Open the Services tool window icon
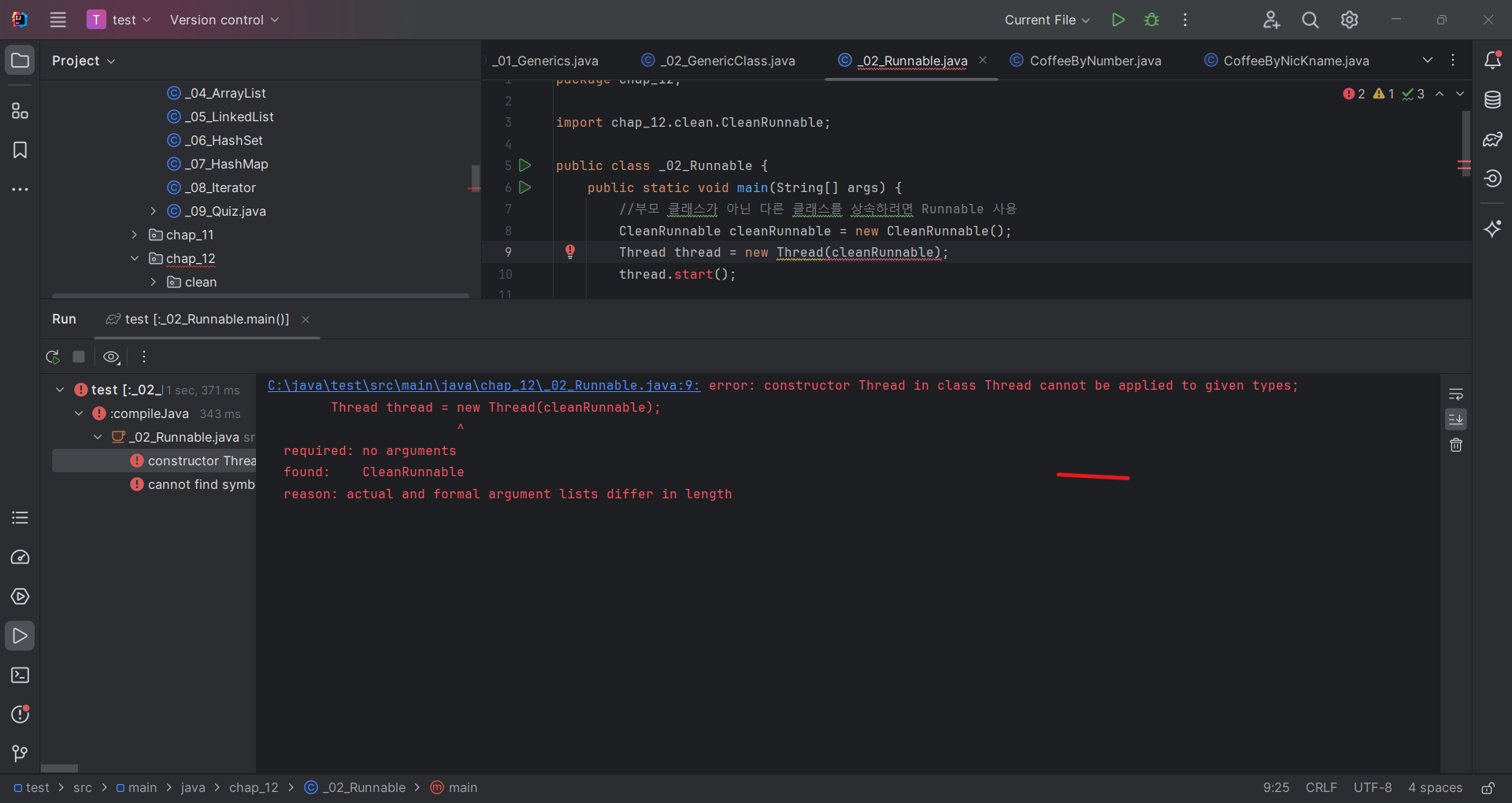Image resolution: width=1512 pixels, height=803 pixels. click(x=20, y=596)
